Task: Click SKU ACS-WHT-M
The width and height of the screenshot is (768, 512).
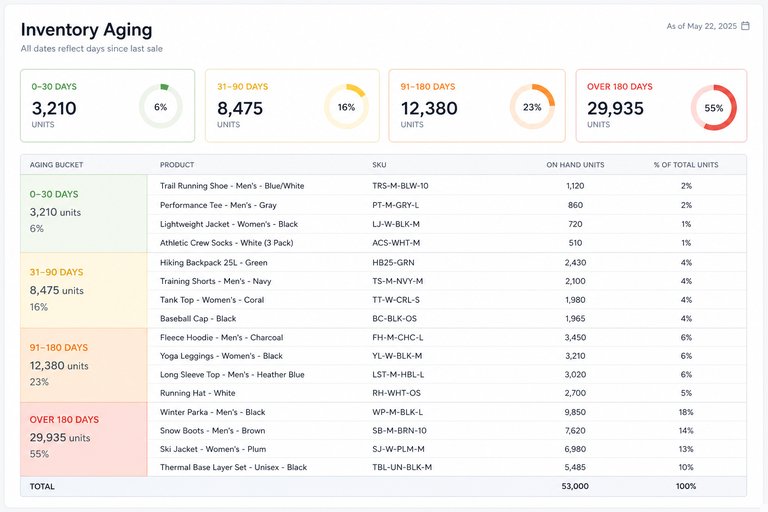Action: (396, 243)
